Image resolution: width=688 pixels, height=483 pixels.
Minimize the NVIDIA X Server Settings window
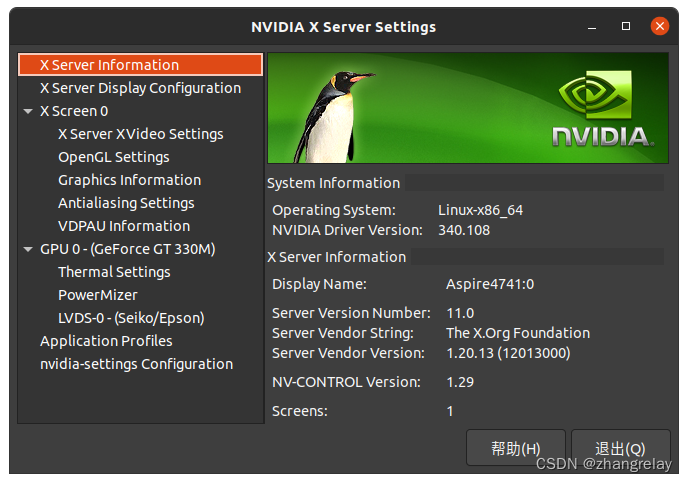[592, 27]
